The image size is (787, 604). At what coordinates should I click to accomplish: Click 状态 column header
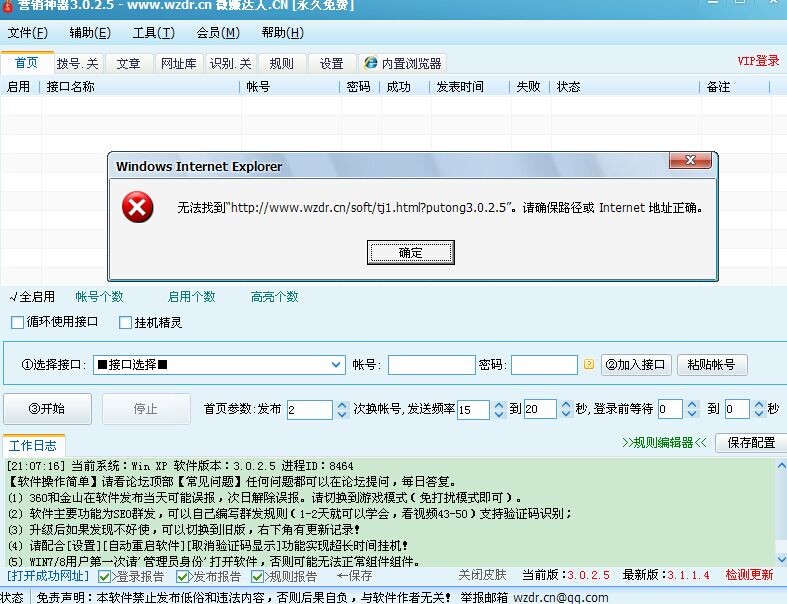click(x=625, y=87)
